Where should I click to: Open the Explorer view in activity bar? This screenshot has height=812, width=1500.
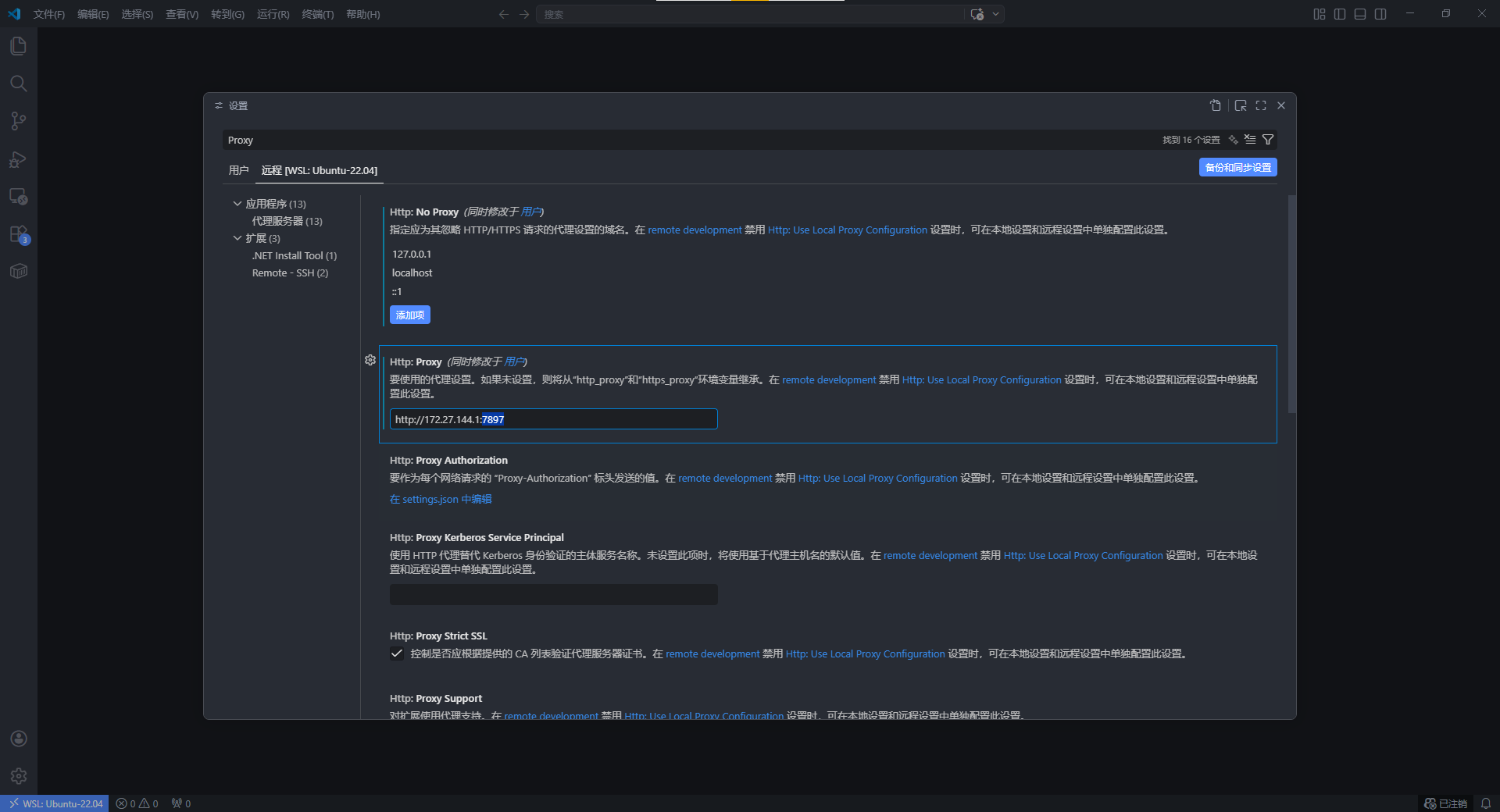[19, 46]
